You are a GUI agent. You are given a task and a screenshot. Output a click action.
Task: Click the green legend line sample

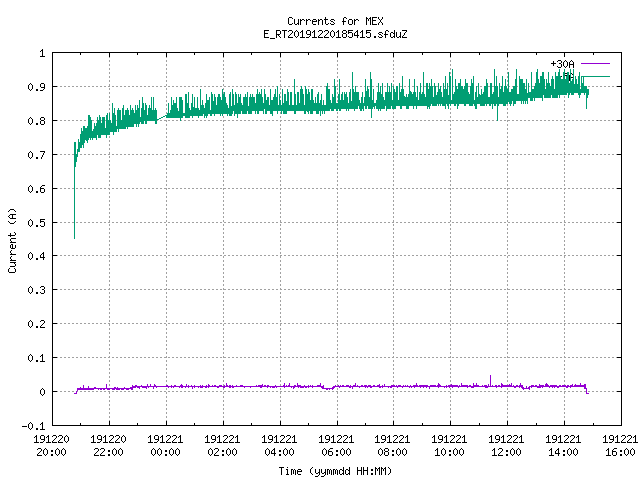tap(595, 77)
